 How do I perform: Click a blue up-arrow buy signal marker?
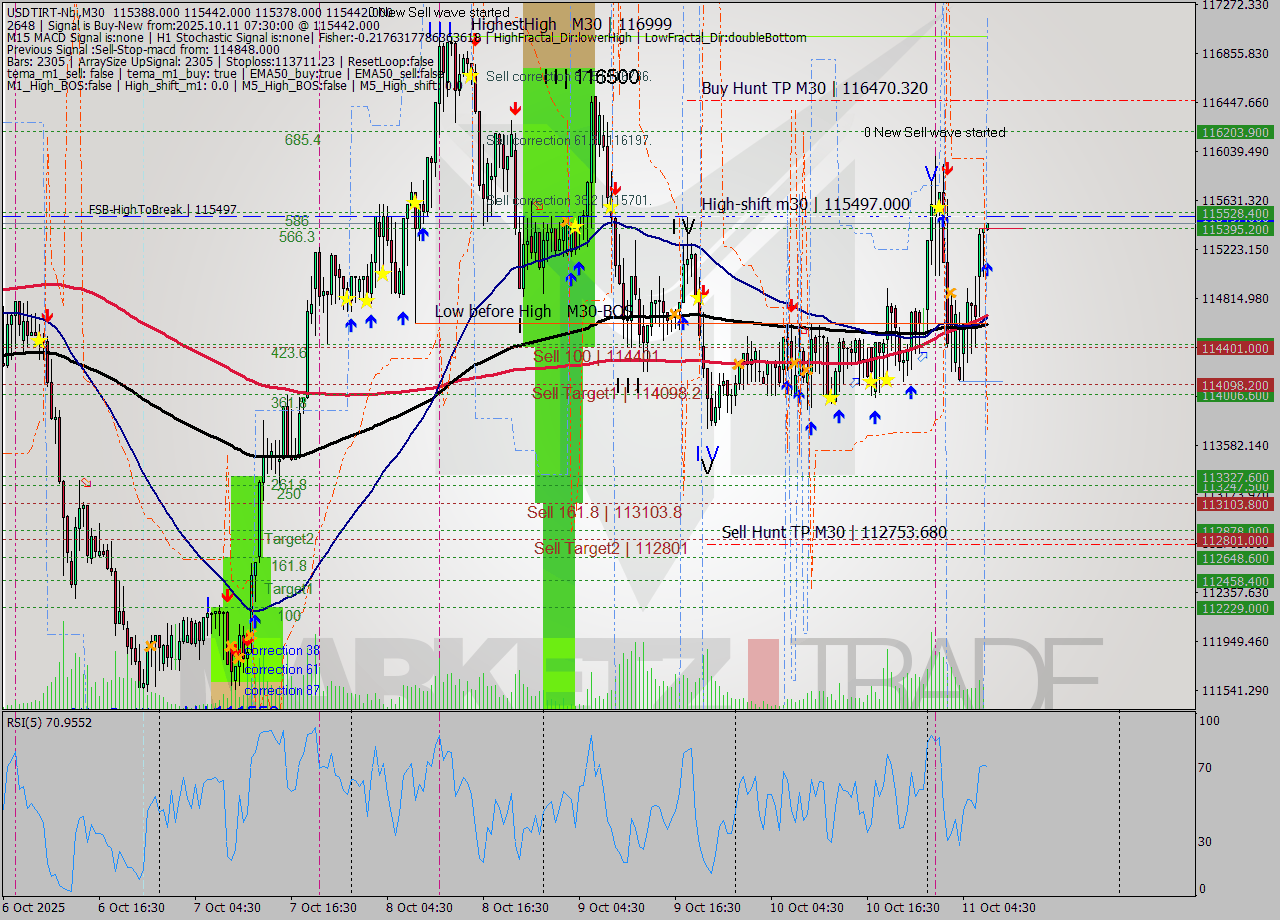pos(352,323)
